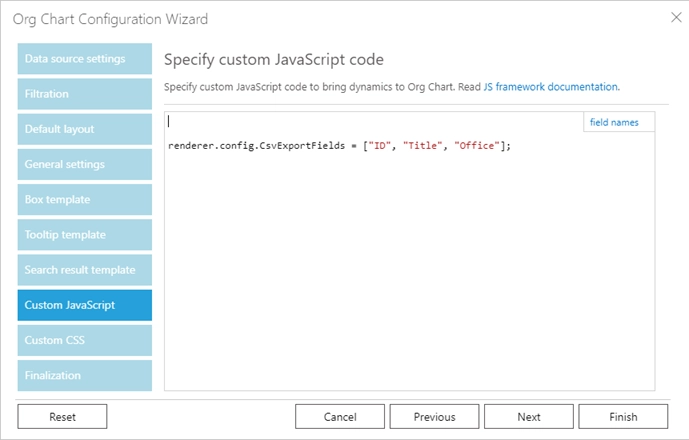Click the renderer.config.CsvExportFields code line

[339, 145]
